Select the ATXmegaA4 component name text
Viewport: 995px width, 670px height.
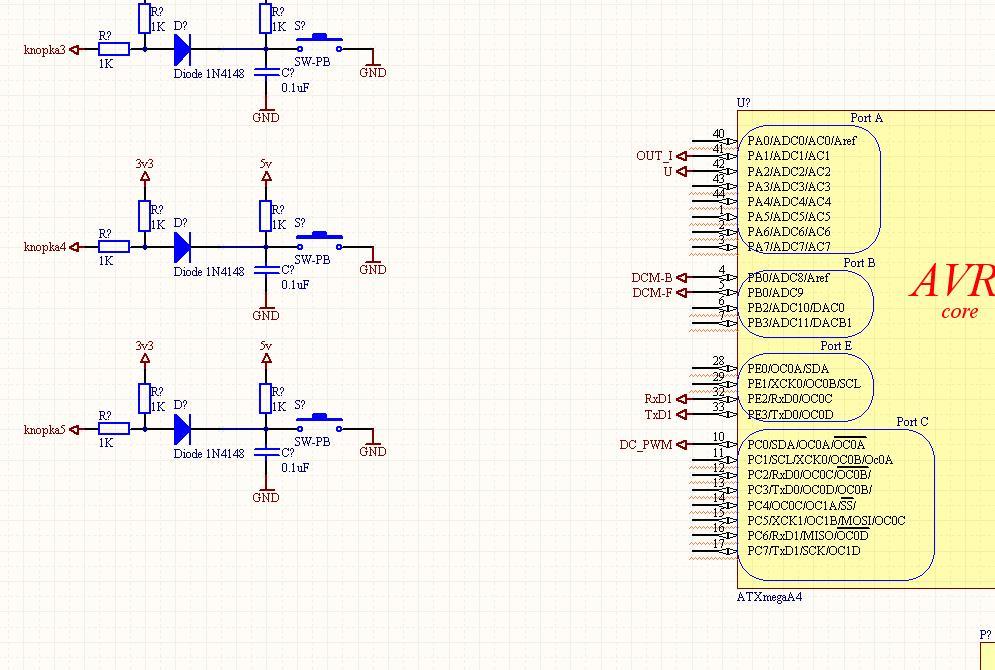coord(769,597)
